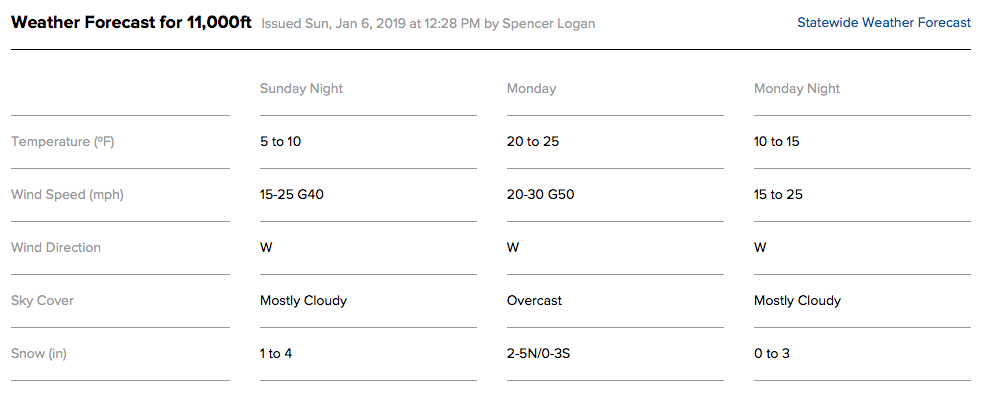Image resolution: width=991 pixels, height=404 pixels.
Task: Click Monday Night temperature 10 to 15
Action: (x=777, y=142)
